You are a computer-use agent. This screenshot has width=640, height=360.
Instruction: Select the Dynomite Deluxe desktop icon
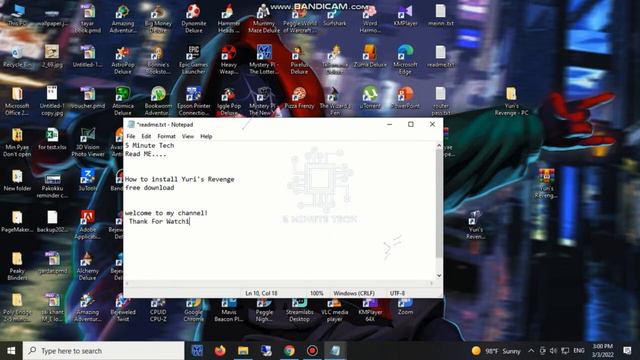click(193, 19)
